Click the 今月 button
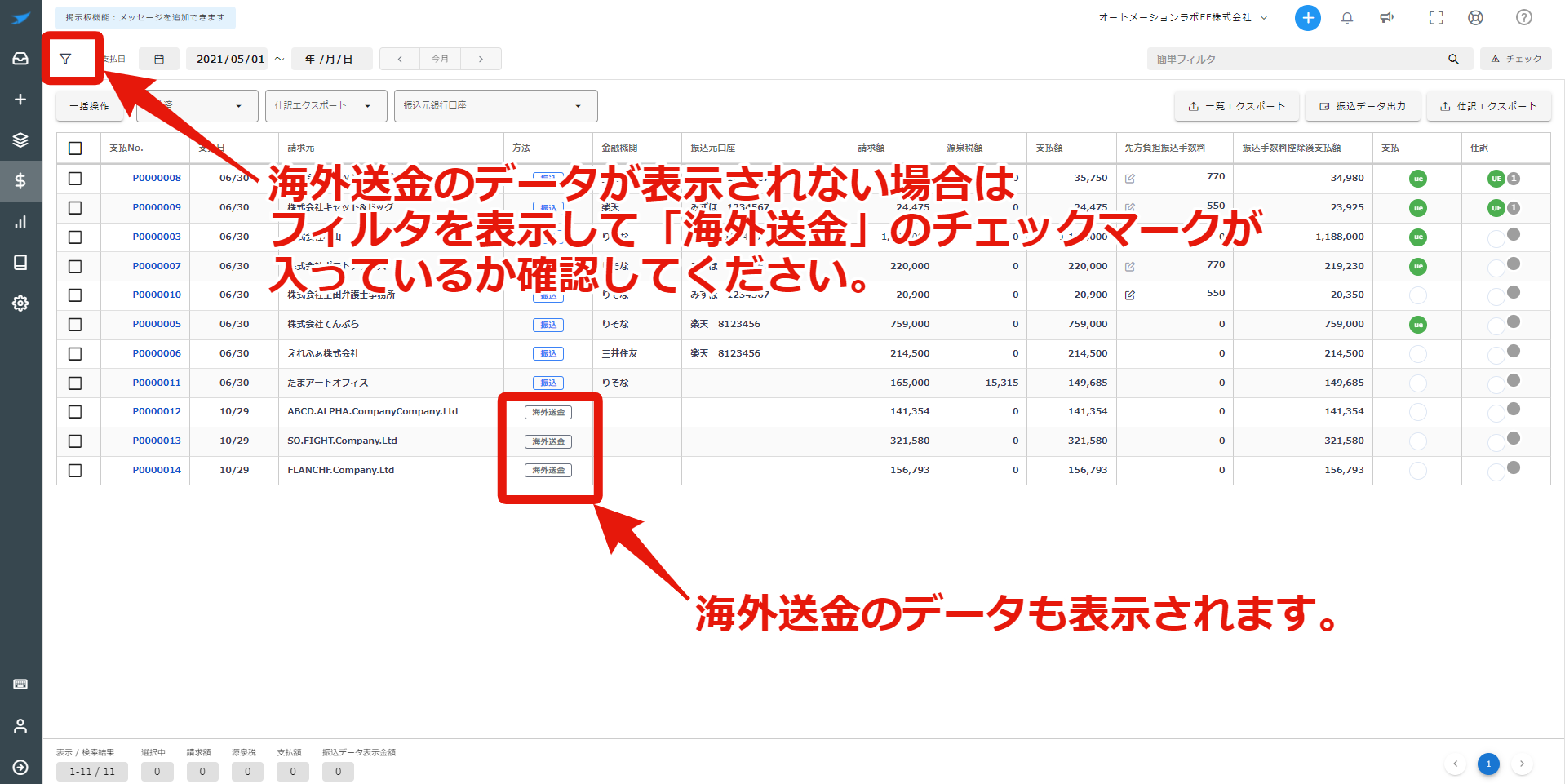 click(440, 59)
